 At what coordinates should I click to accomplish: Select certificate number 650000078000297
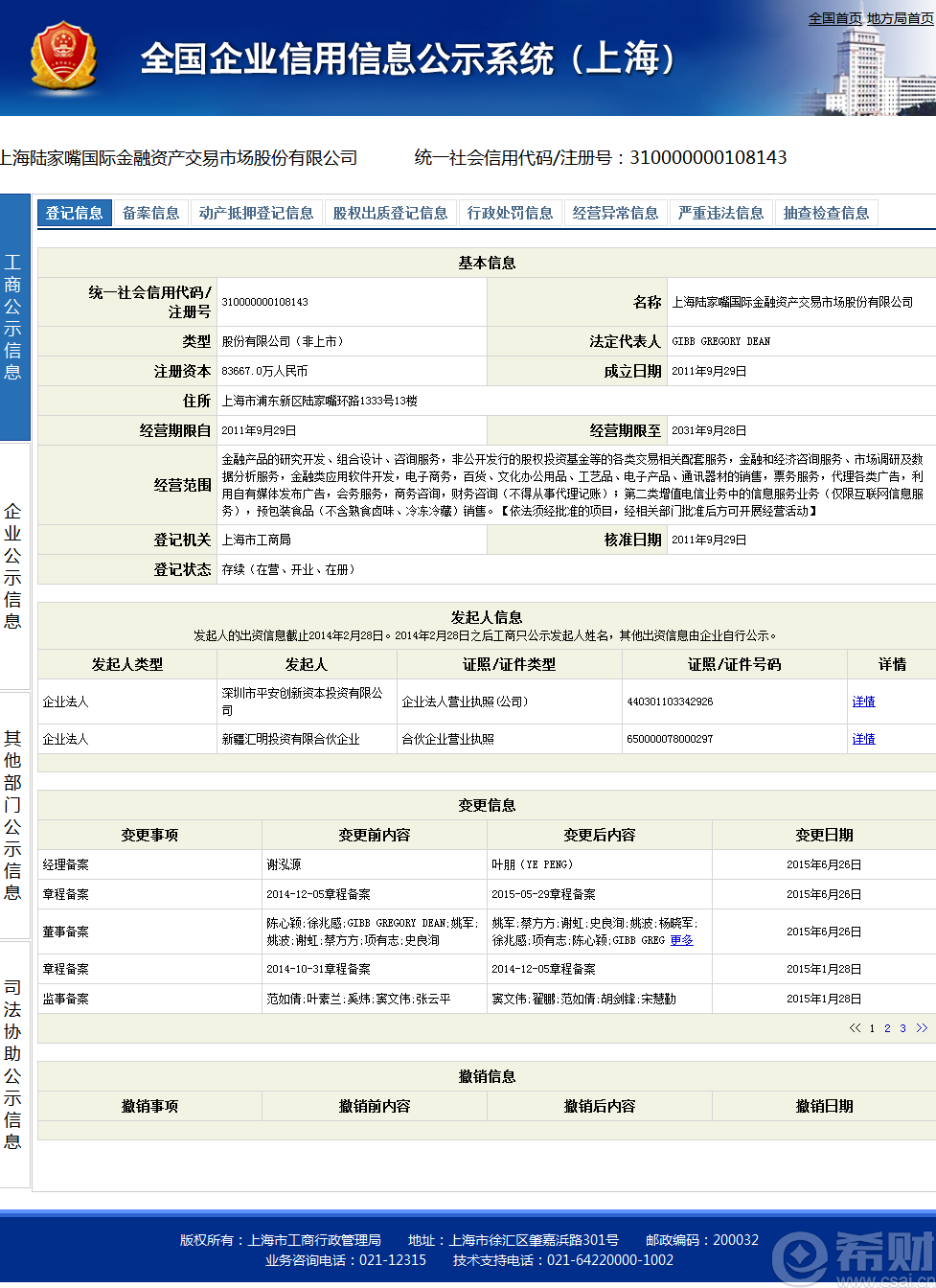(670, 739)
